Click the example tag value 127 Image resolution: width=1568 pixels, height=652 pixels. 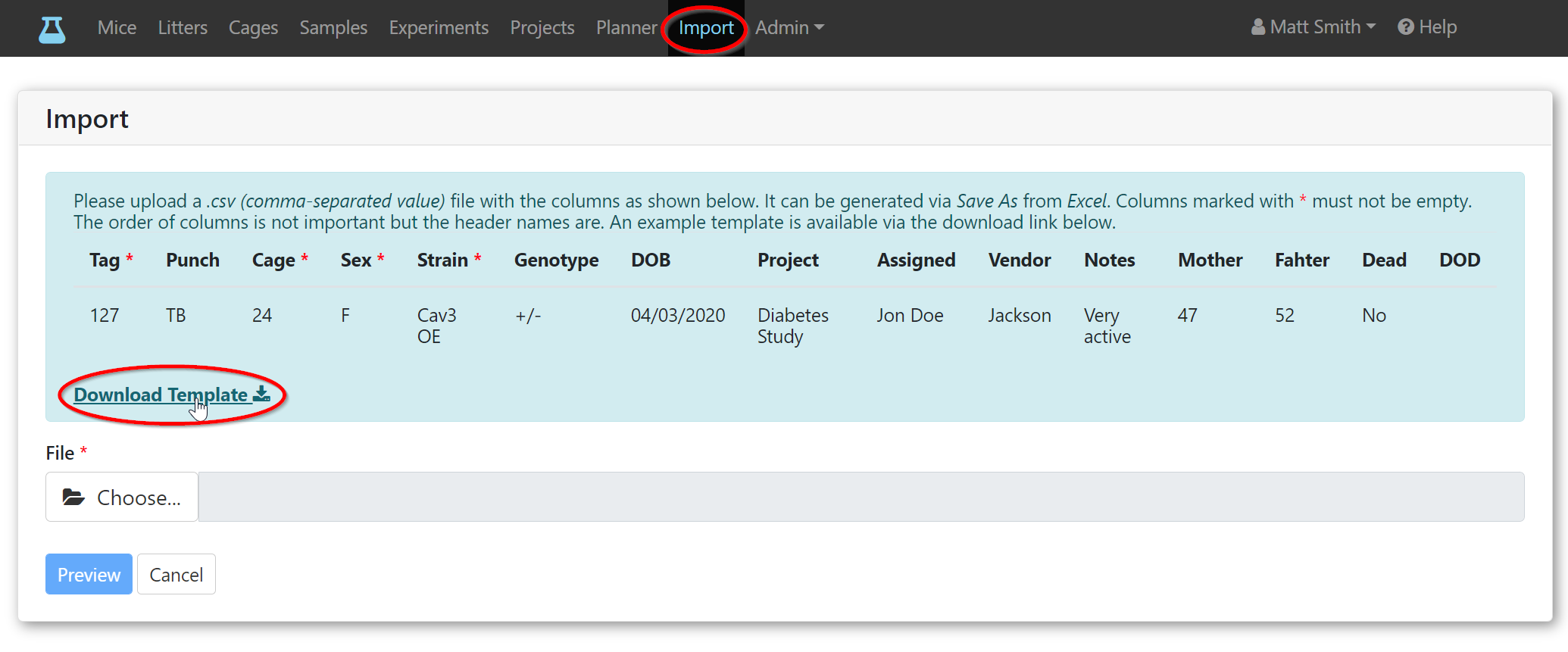pyautogui.click(x=105, y=315)
